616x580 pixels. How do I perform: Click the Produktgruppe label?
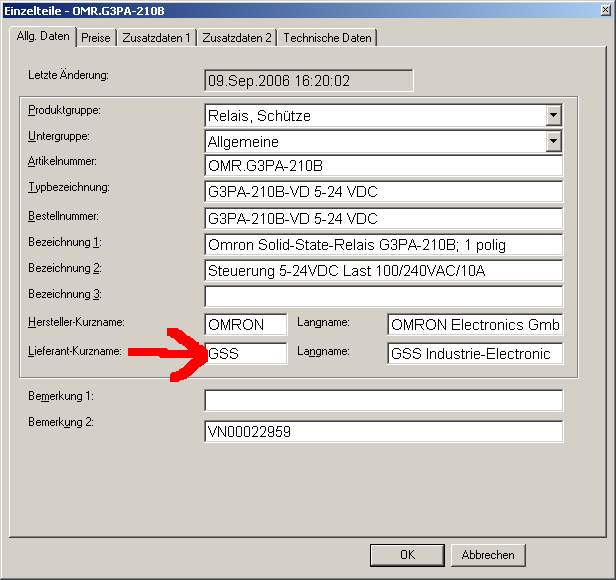tap(64, 110)
